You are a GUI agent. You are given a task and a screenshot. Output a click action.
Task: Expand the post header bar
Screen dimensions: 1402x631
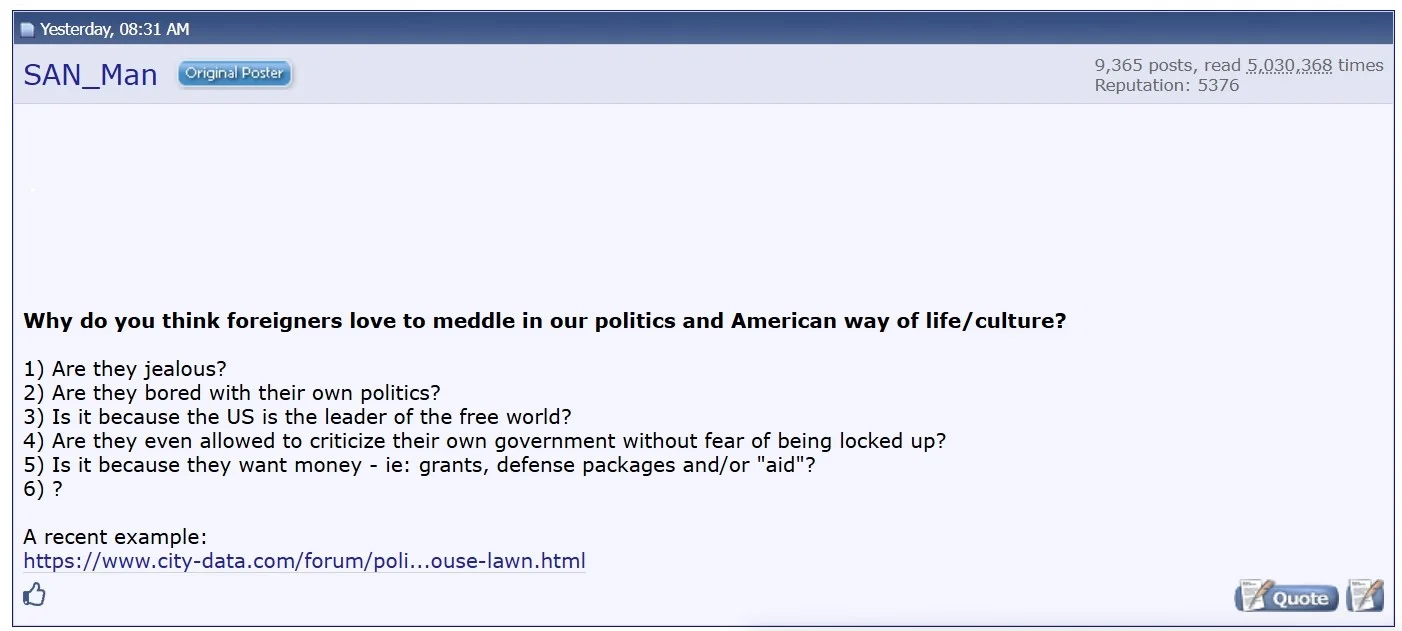coord(700,29)
